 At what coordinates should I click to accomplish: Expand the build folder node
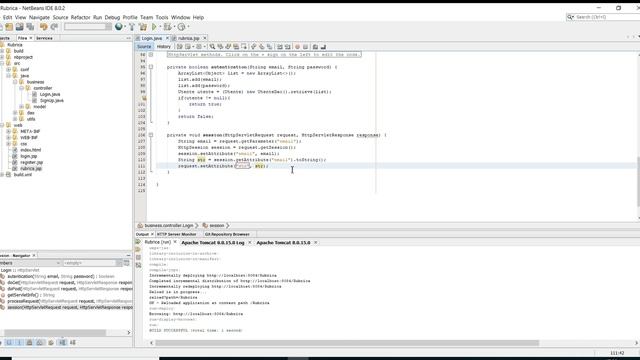[x=2, y=51]
